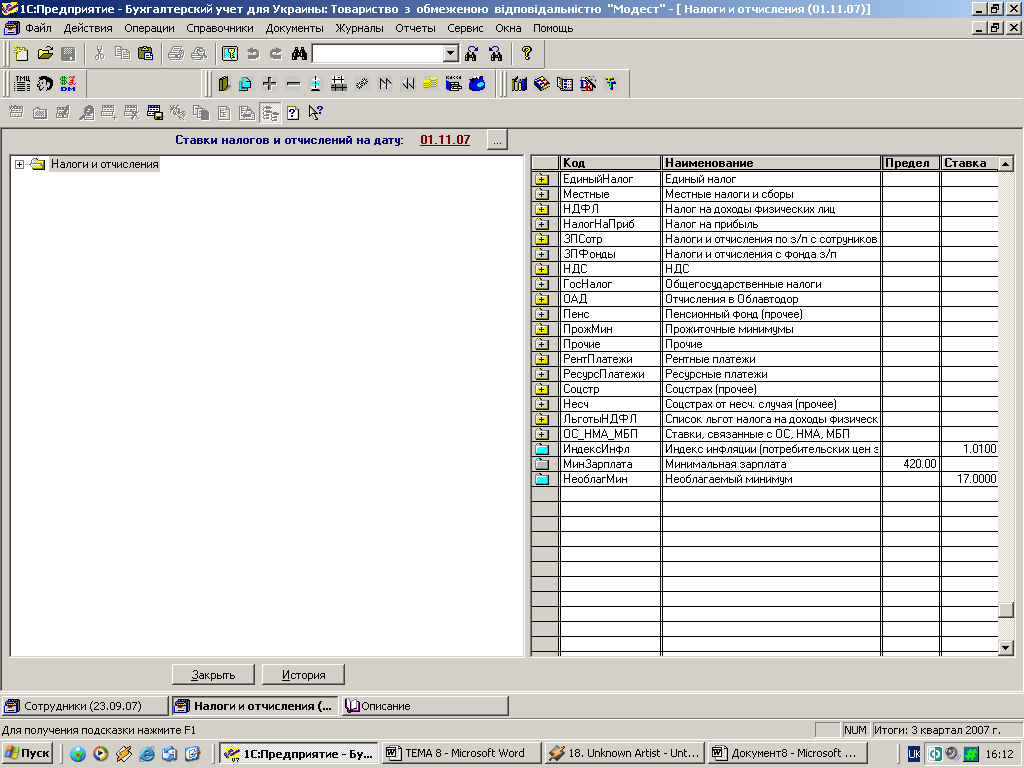Open the Сервис menu
Viewport: 1024px width, 768px height.
pyautogui.click(x=465, y=28)
